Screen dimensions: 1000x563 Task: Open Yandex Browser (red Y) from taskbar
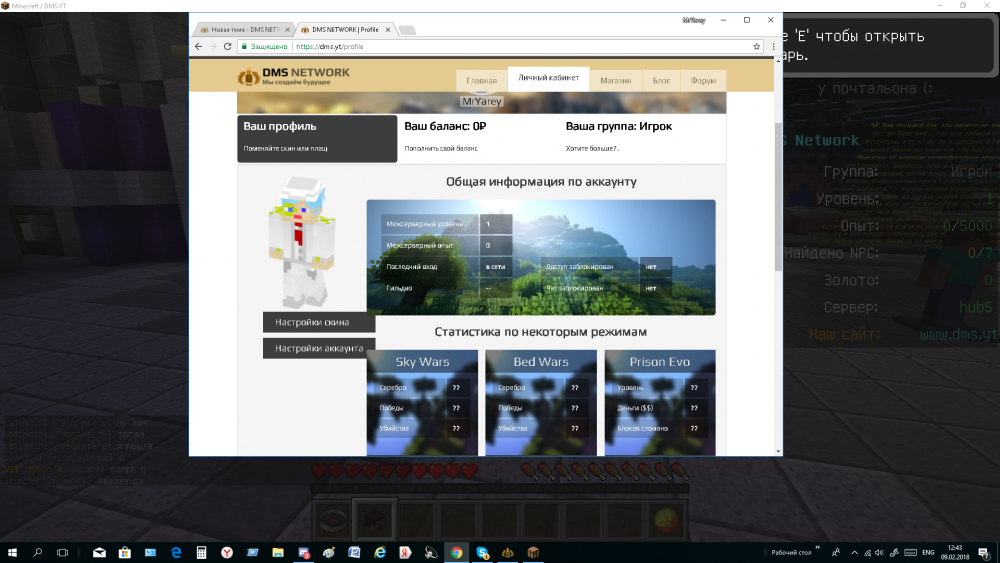(x=227, y=552)
